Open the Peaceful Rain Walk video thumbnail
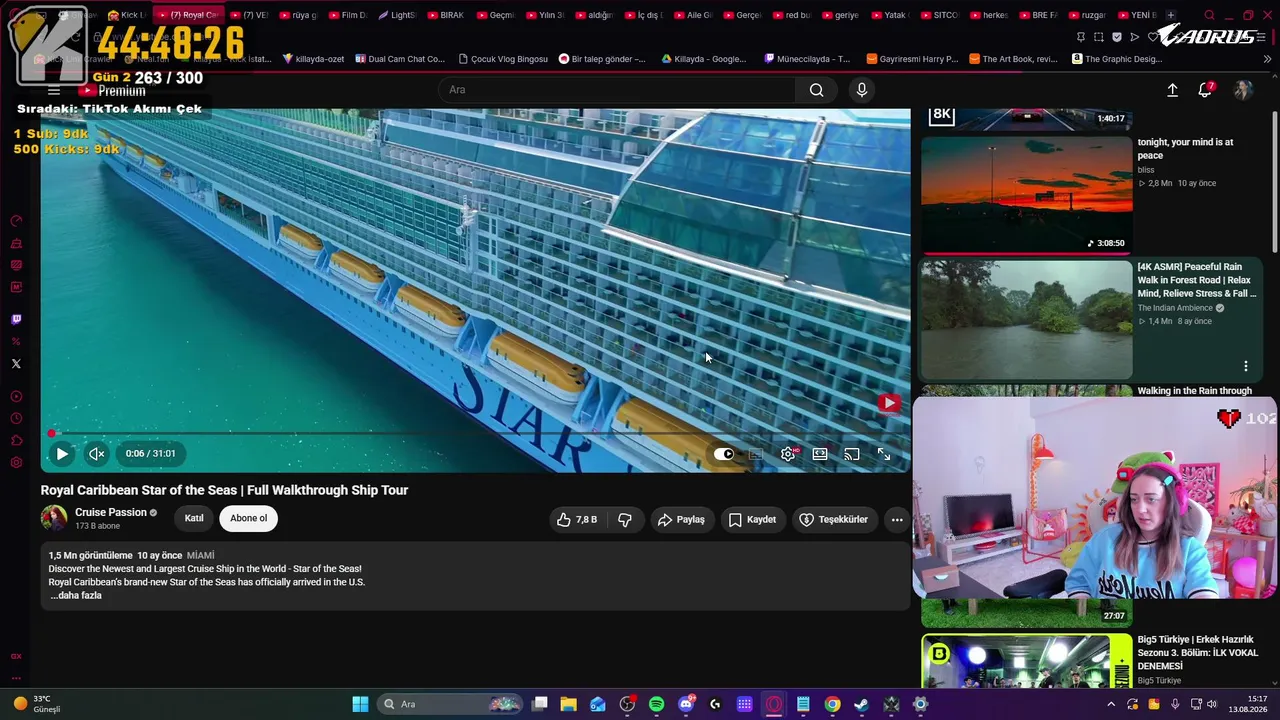1280x720 pixels. click(x=1027, y=320)
